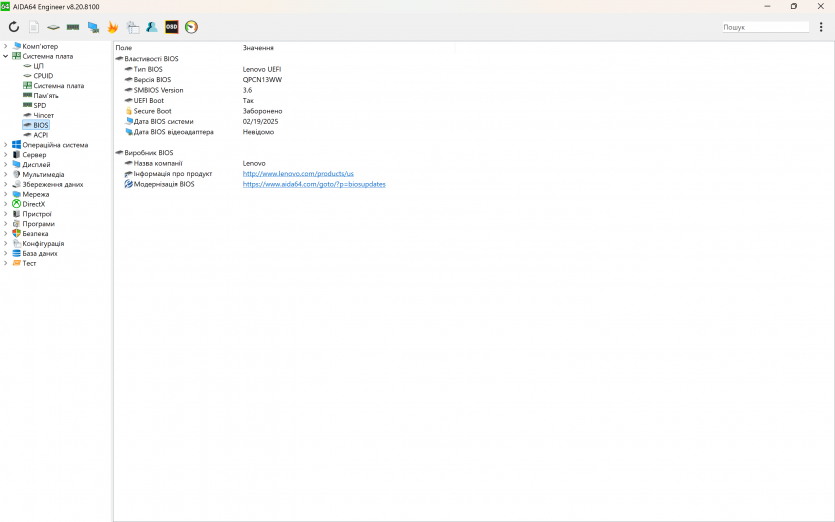Open the aida64.com biosupdates link
This screenshot has width=835, height=522.
314,184
